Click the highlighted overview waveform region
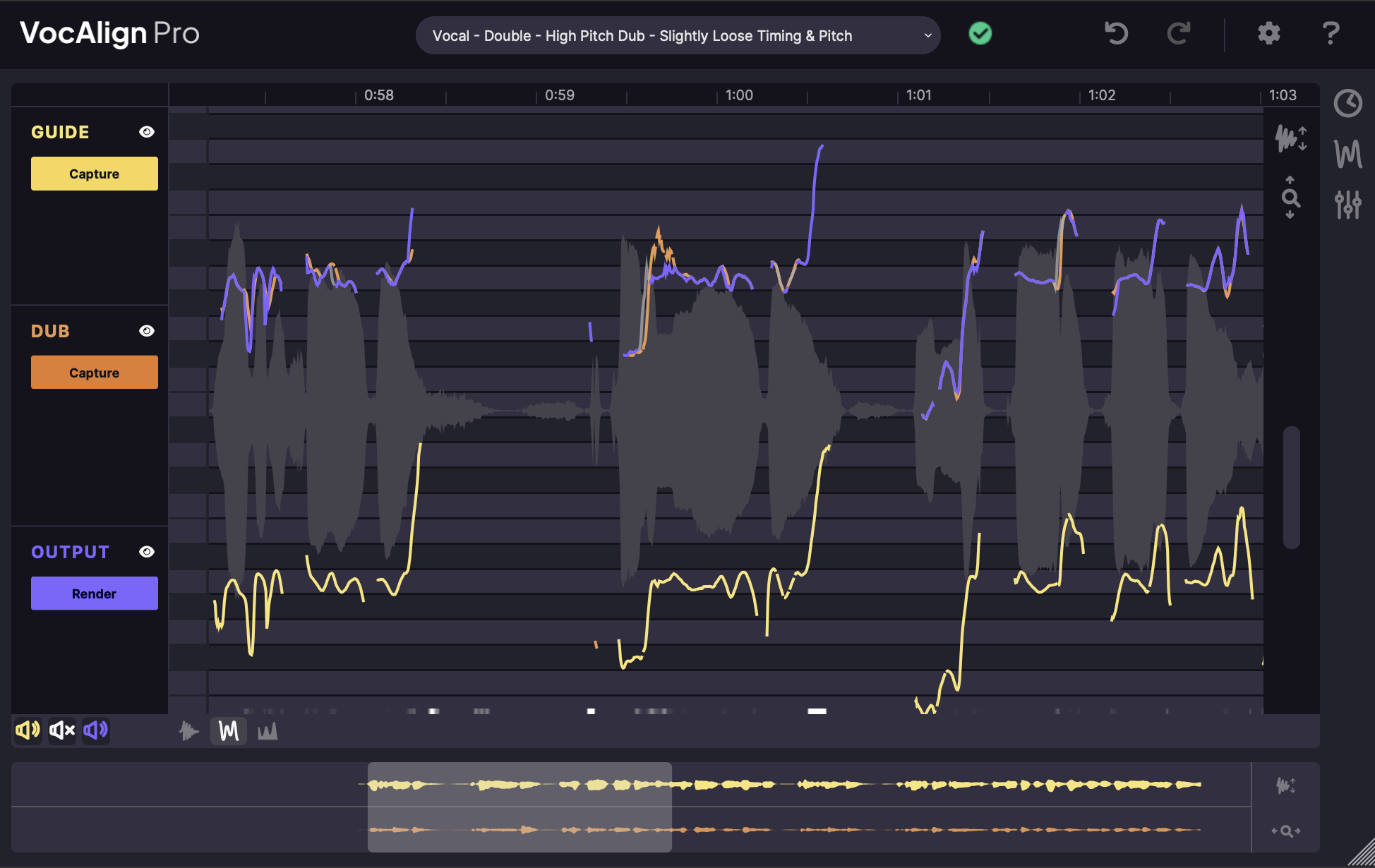1375x868 pixels. (x=520, y=807)
